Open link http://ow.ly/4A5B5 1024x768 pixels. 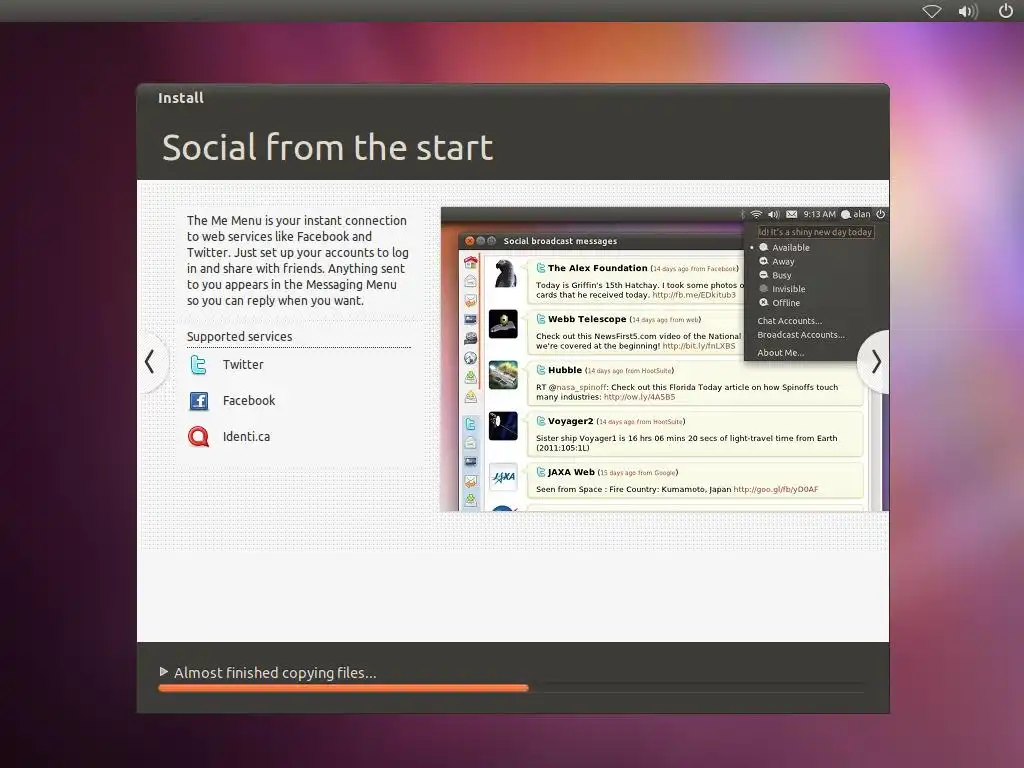click(x=639, y=396)
